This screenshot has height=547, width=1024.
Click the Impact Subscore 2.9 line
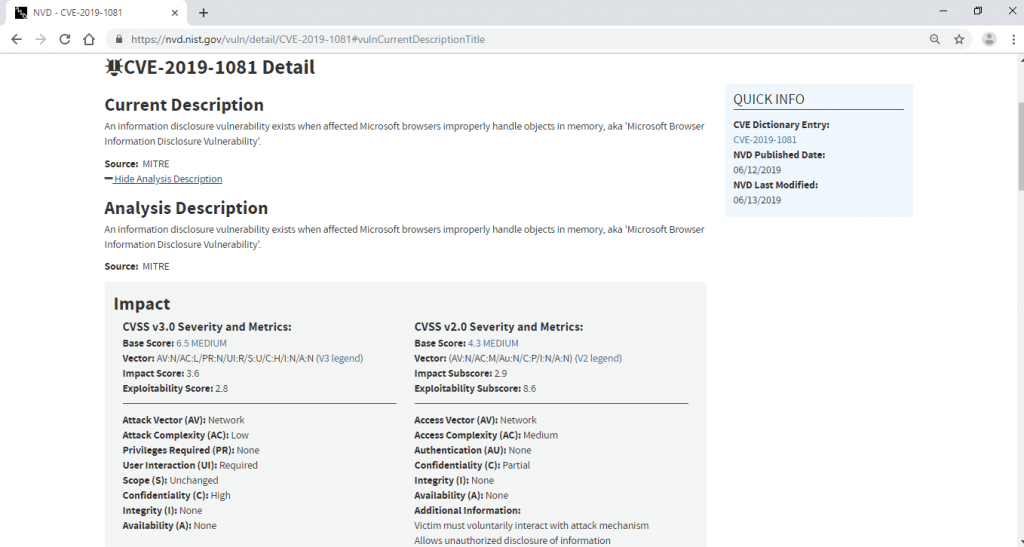[x=460, y=373]
